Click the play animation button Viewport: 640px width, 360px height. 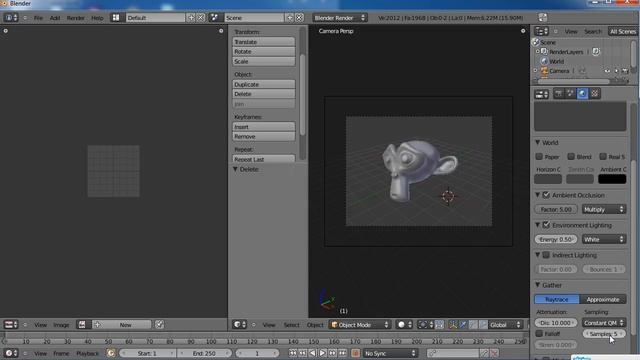(x=322, y=353)
